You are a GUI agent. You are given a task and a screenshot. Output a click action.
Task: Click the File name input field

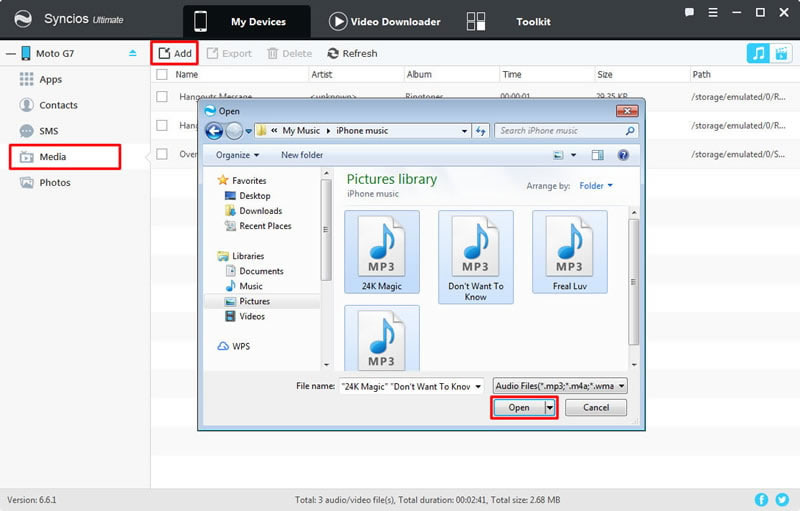pyautogui.click(x=406, y=387)
